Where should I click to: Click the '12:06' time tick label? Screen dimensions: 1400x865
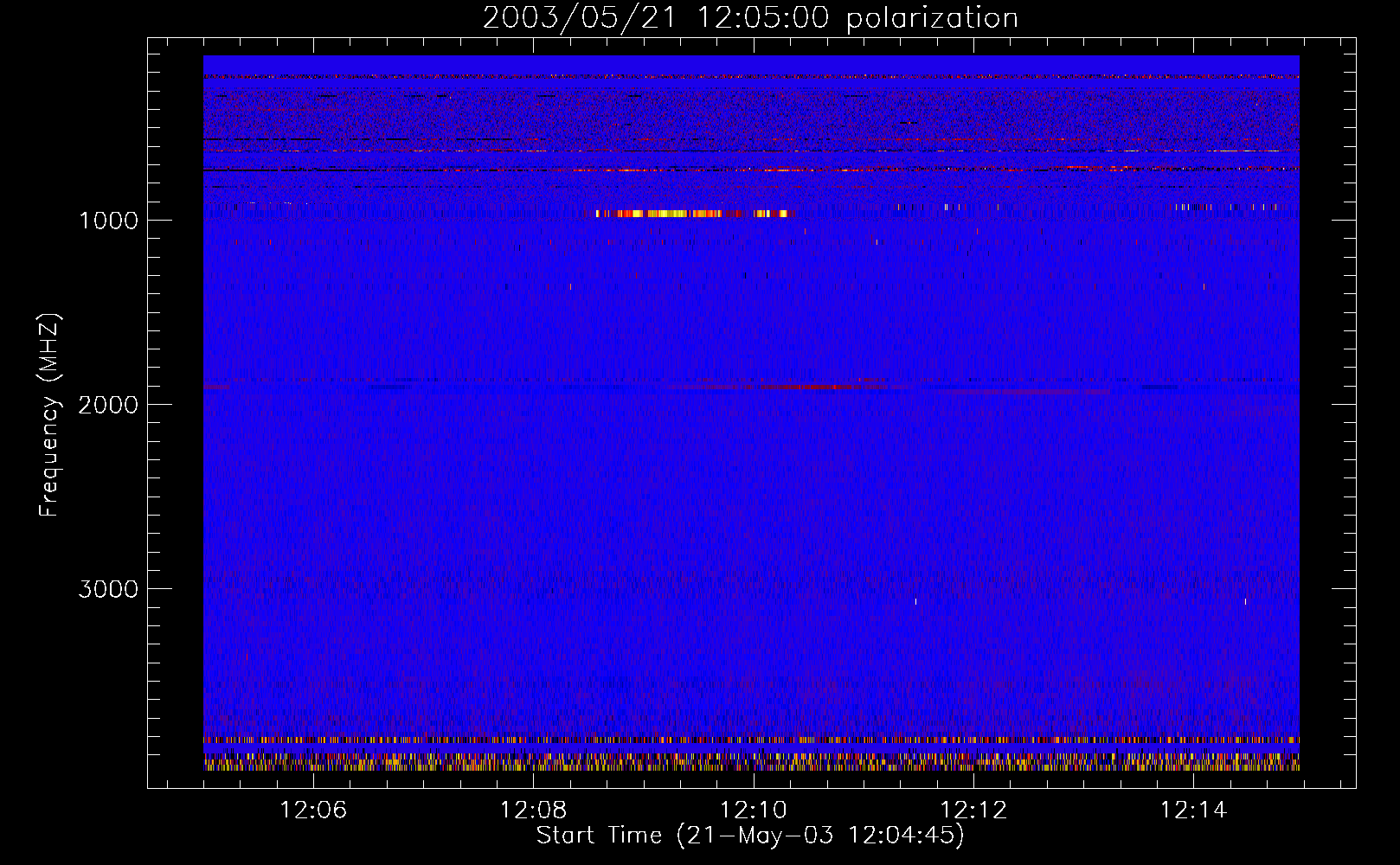[313, 811]
